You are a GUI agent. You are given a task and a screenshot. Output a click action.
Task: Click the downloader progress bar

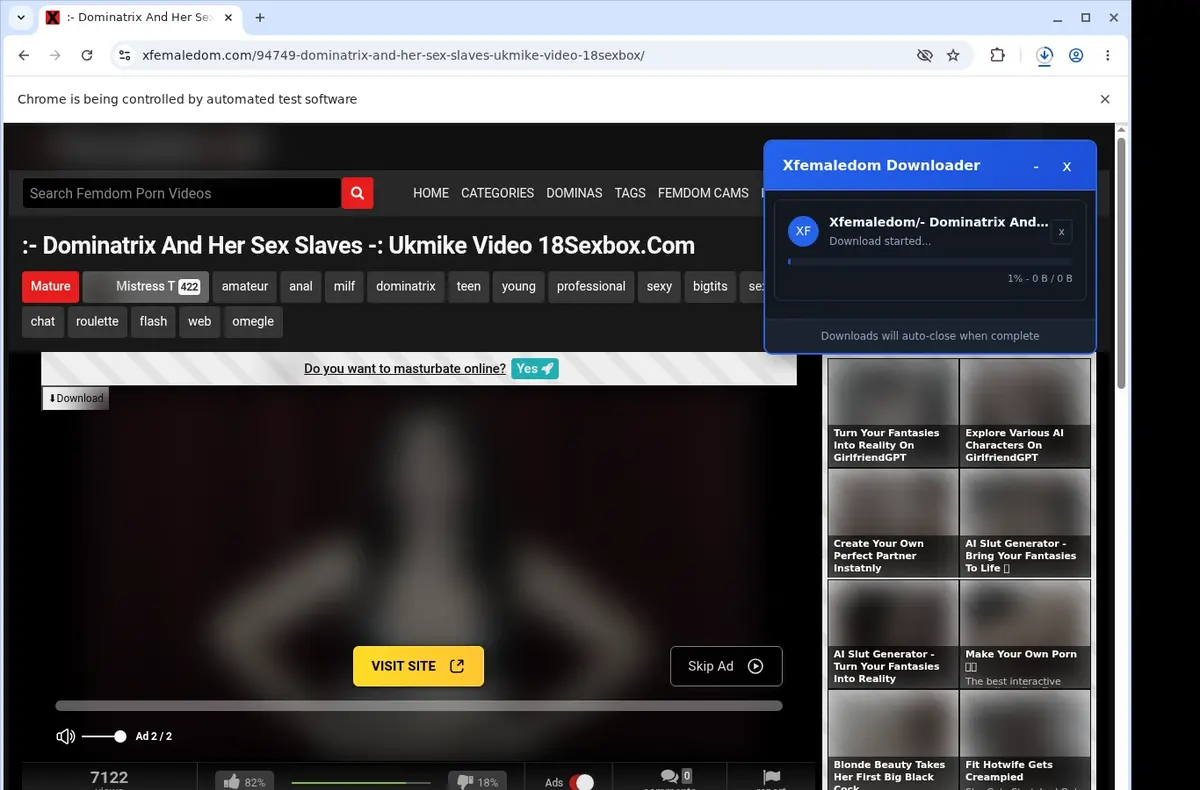pos(929,262)
